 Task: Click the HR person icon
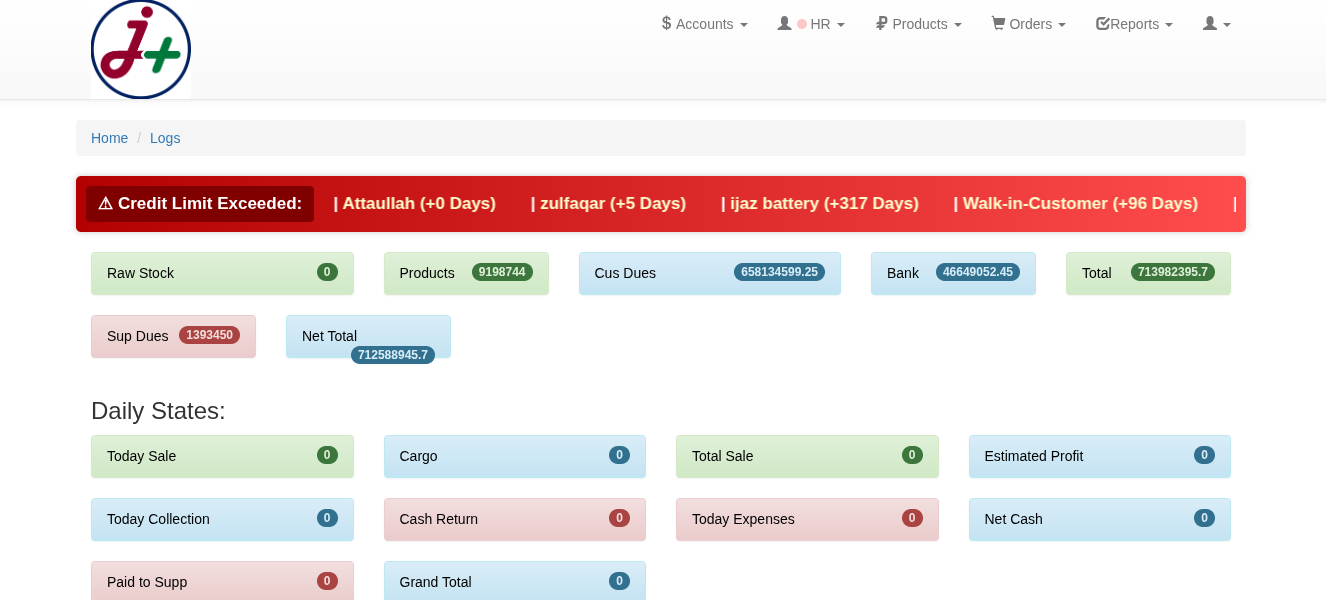point(784,23)
